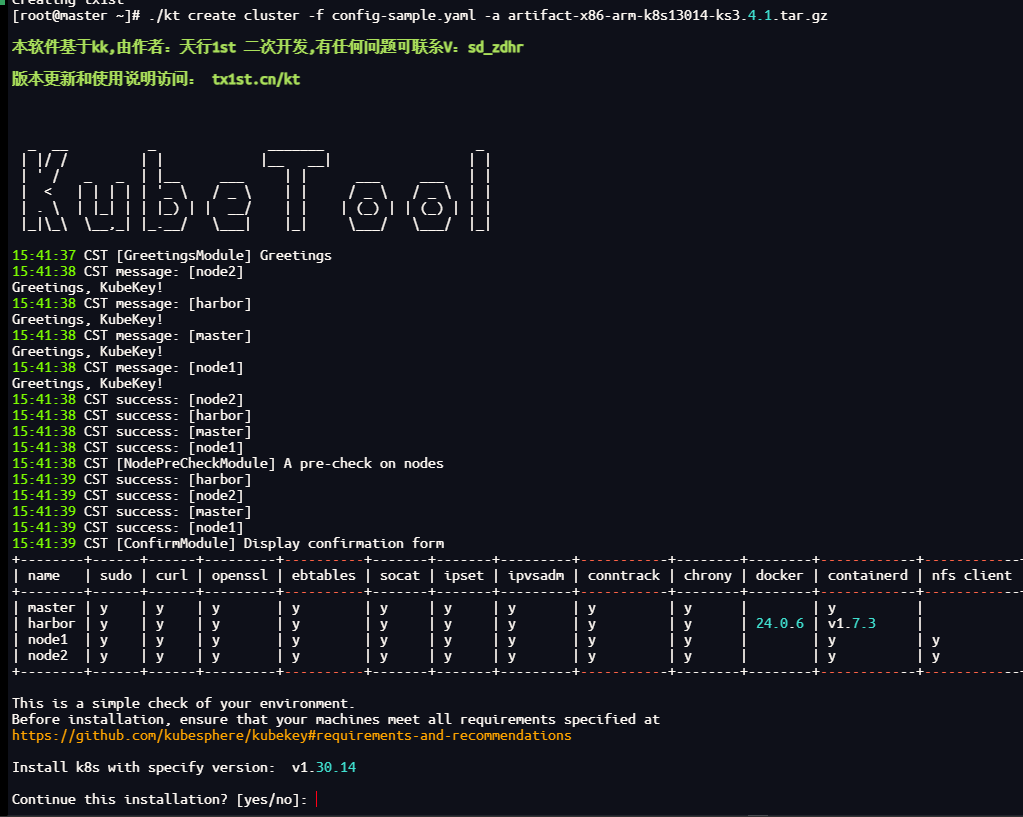Click the 'chrony' column header
The height and width of the screenshot is (817, 1023).
click(x=707, y=576)
